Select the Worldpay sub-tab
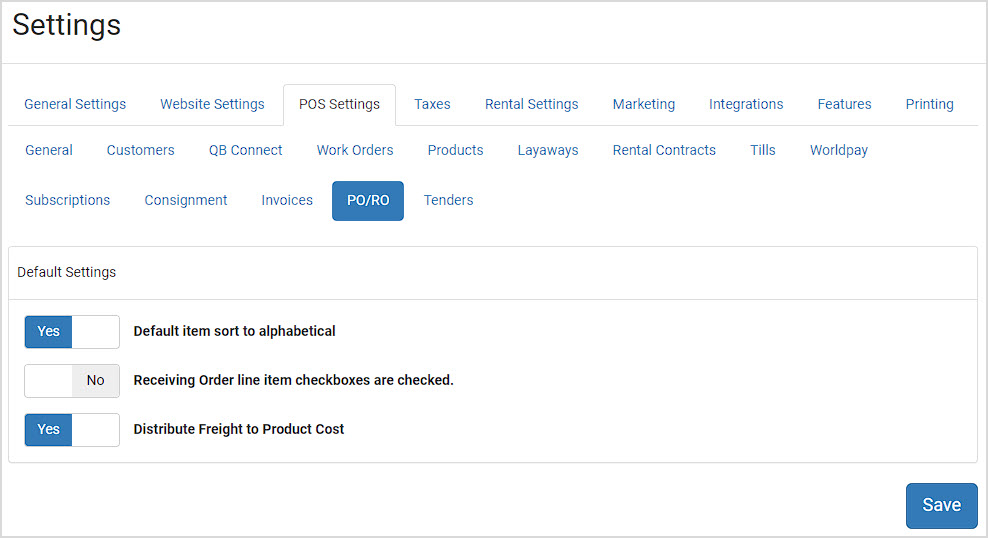Viewport: 988px width, 538px height. tap(839, 151)
